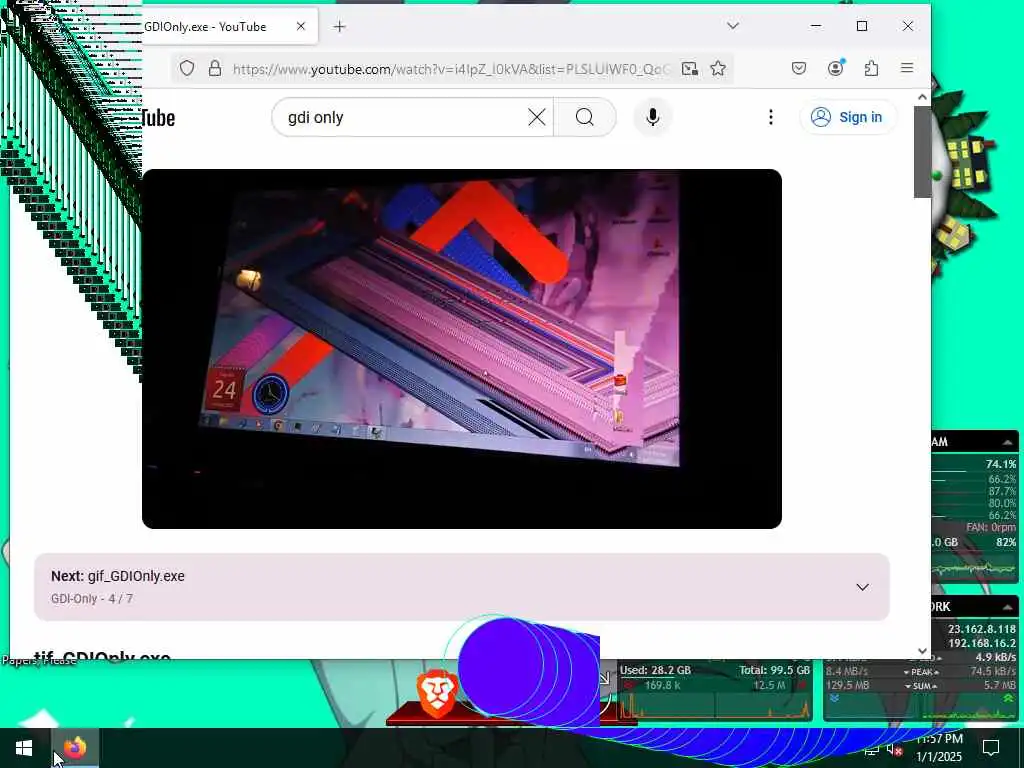Screen dimensions: 1024x768
Task: Clear the YouTube search text with X
Action: [x=537, y=118]
